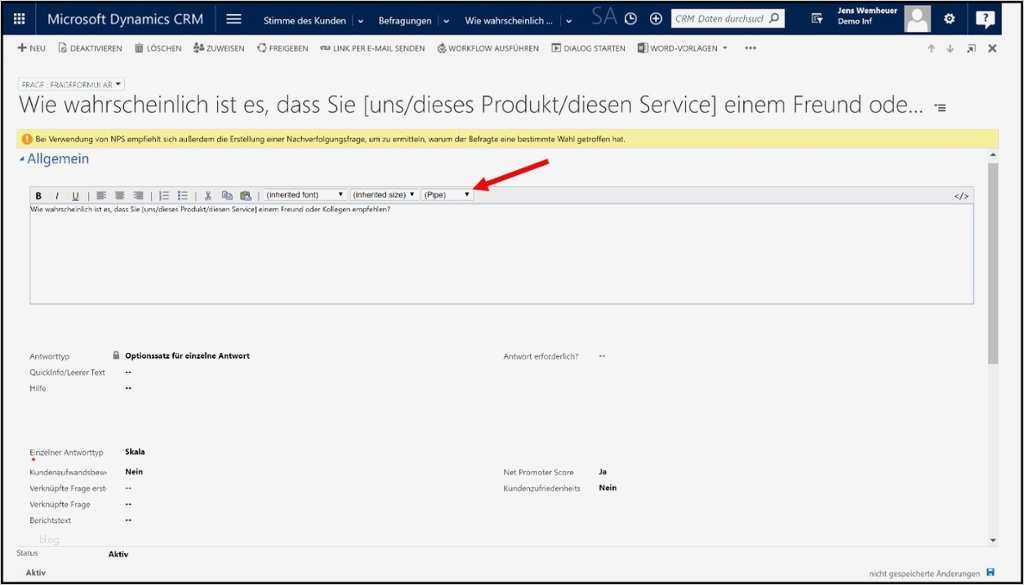Apply bold formatting in editor

pyautogui.click(x=39, y=195)
